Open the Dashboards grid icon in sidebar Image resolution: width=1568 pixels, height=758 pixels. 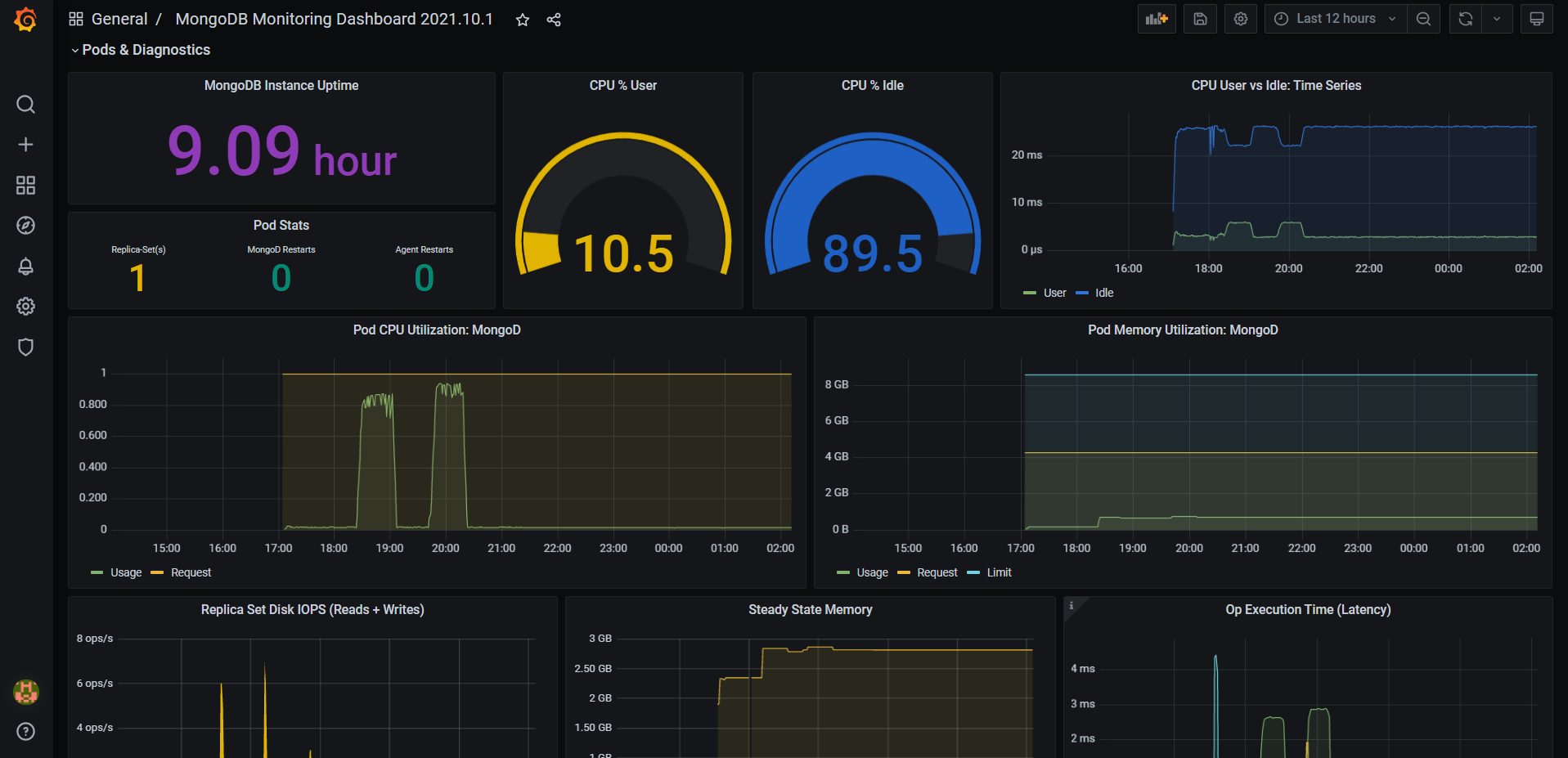26,186
